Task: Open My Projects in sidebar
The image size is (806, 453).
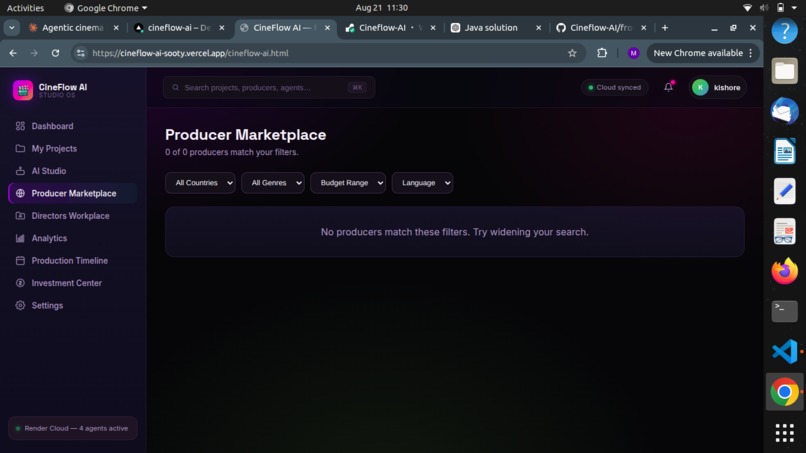Action: [72, 149]
